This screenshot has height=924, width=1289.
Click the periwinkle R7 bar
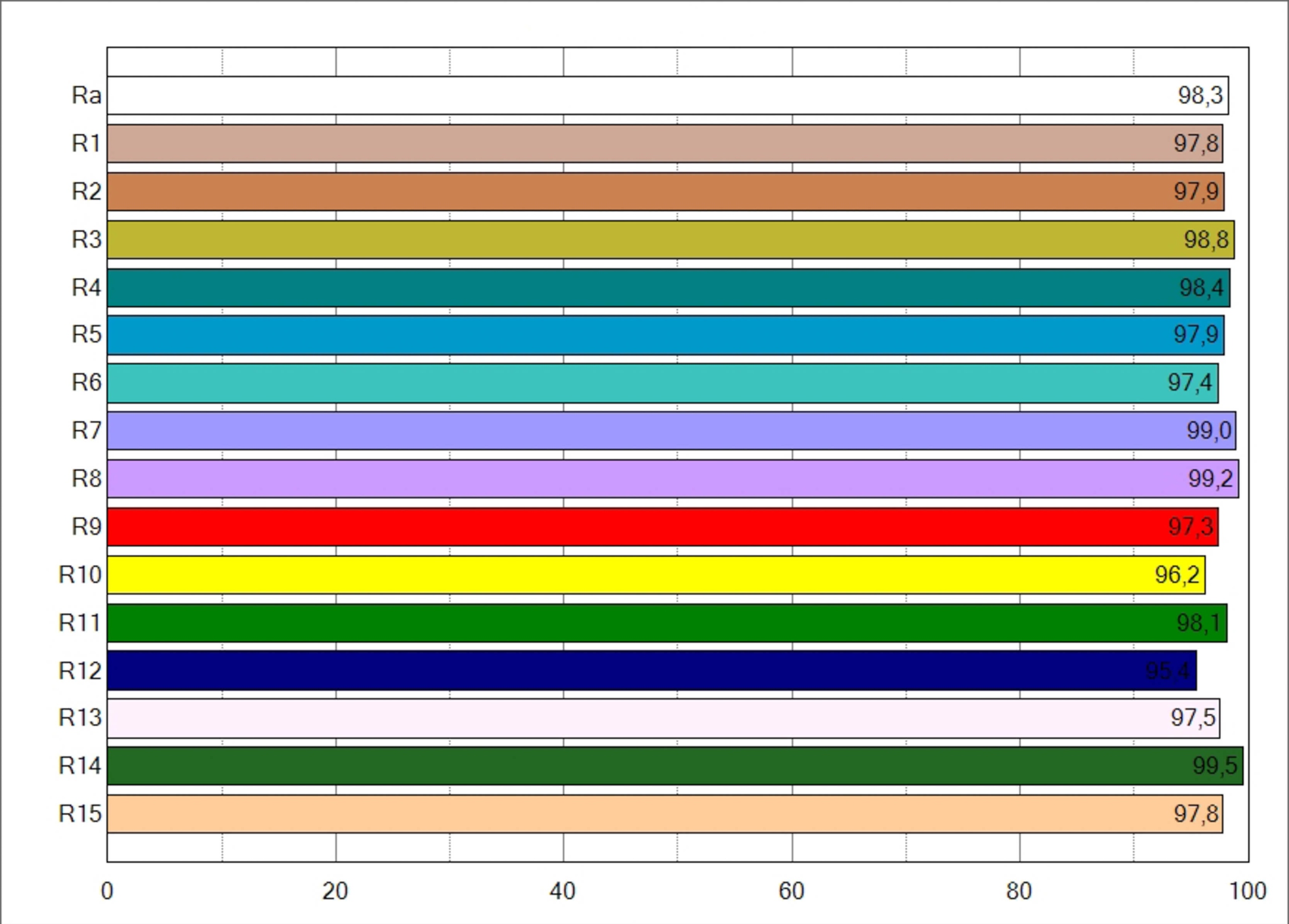click(671, 431)
